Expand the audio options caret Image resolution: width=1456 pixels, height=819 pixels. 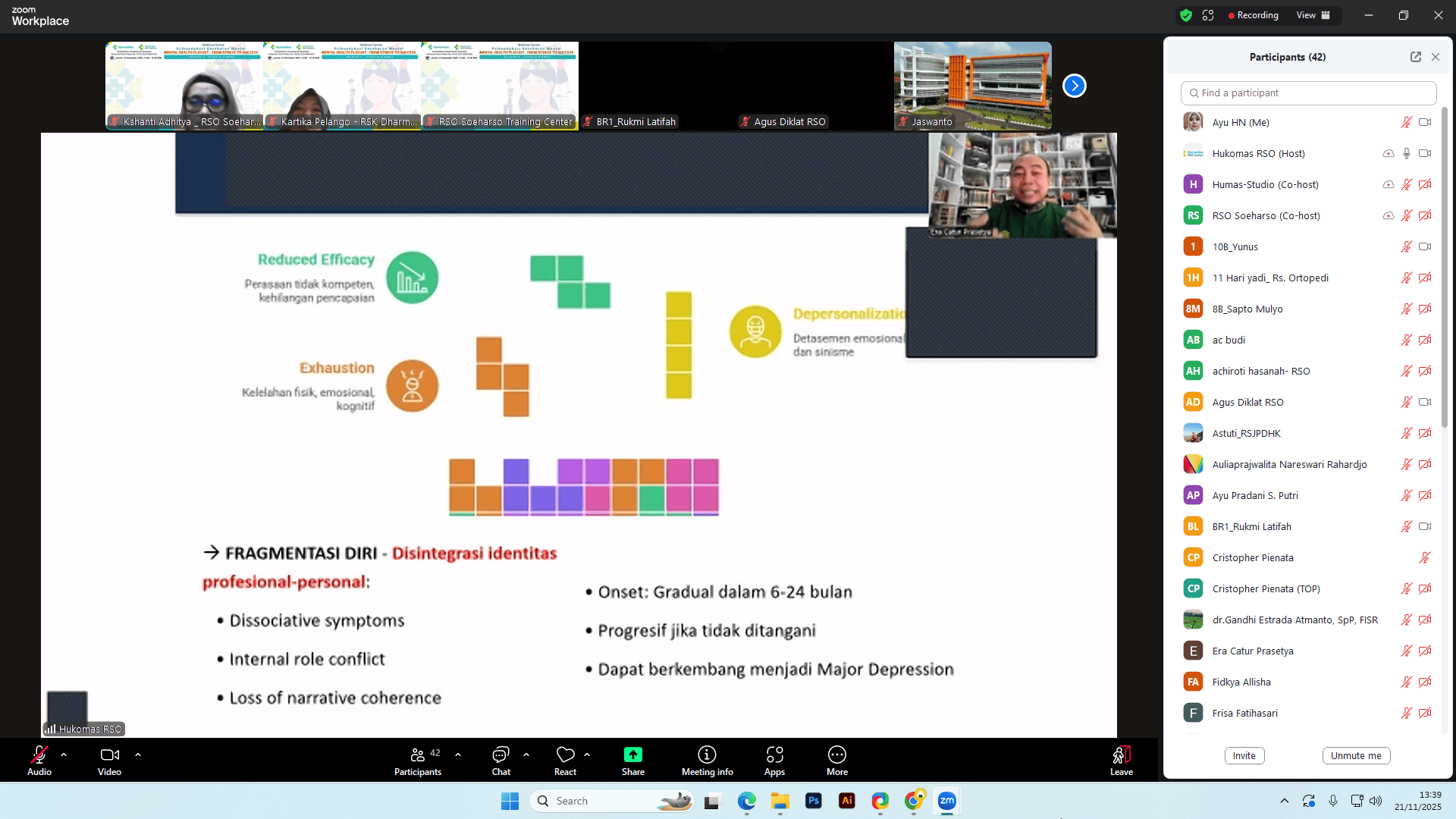(x=64, y=755)
